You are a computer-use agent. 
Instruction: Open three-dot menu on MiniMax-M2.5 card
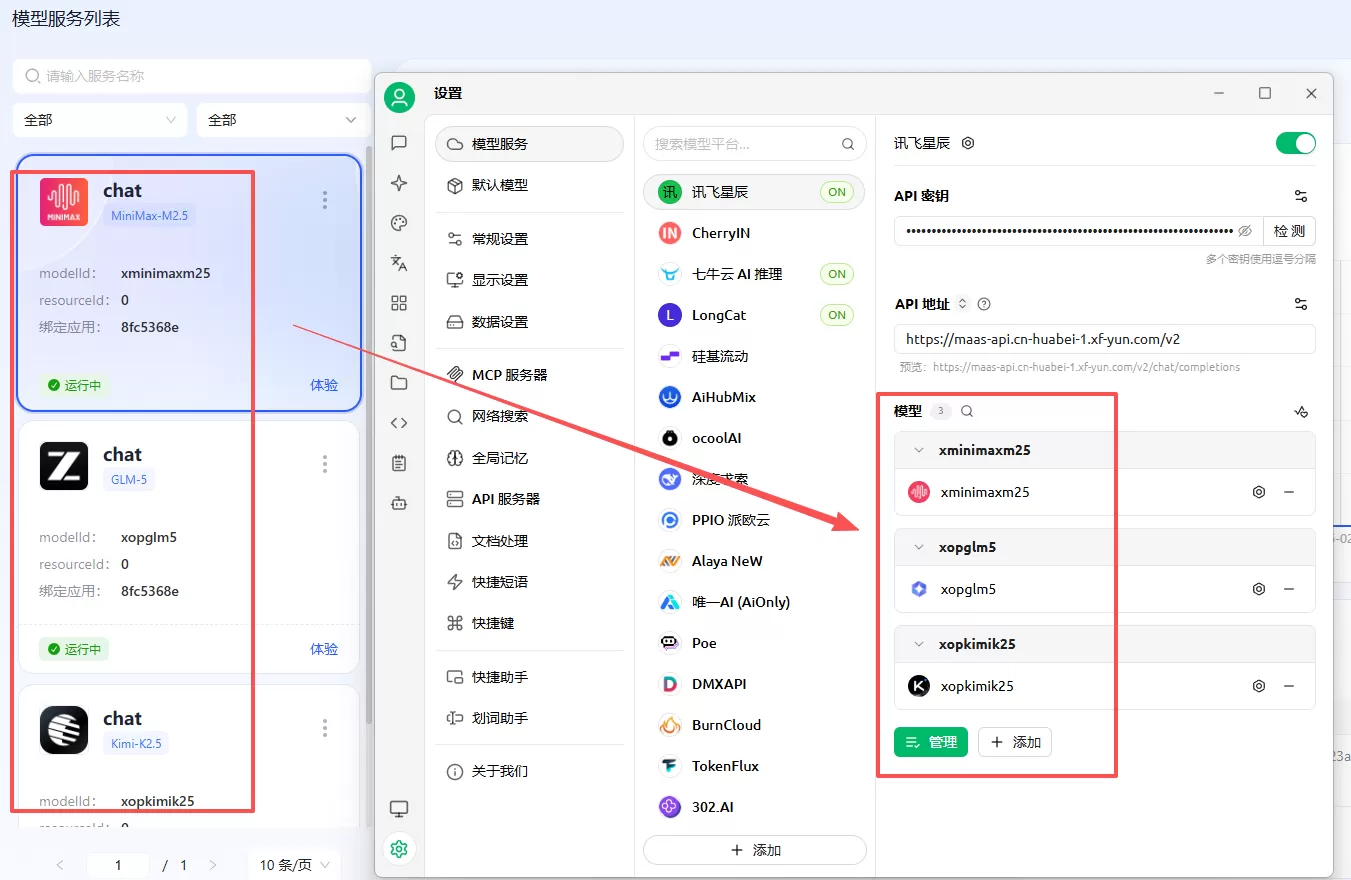click(x=325, y=200)
